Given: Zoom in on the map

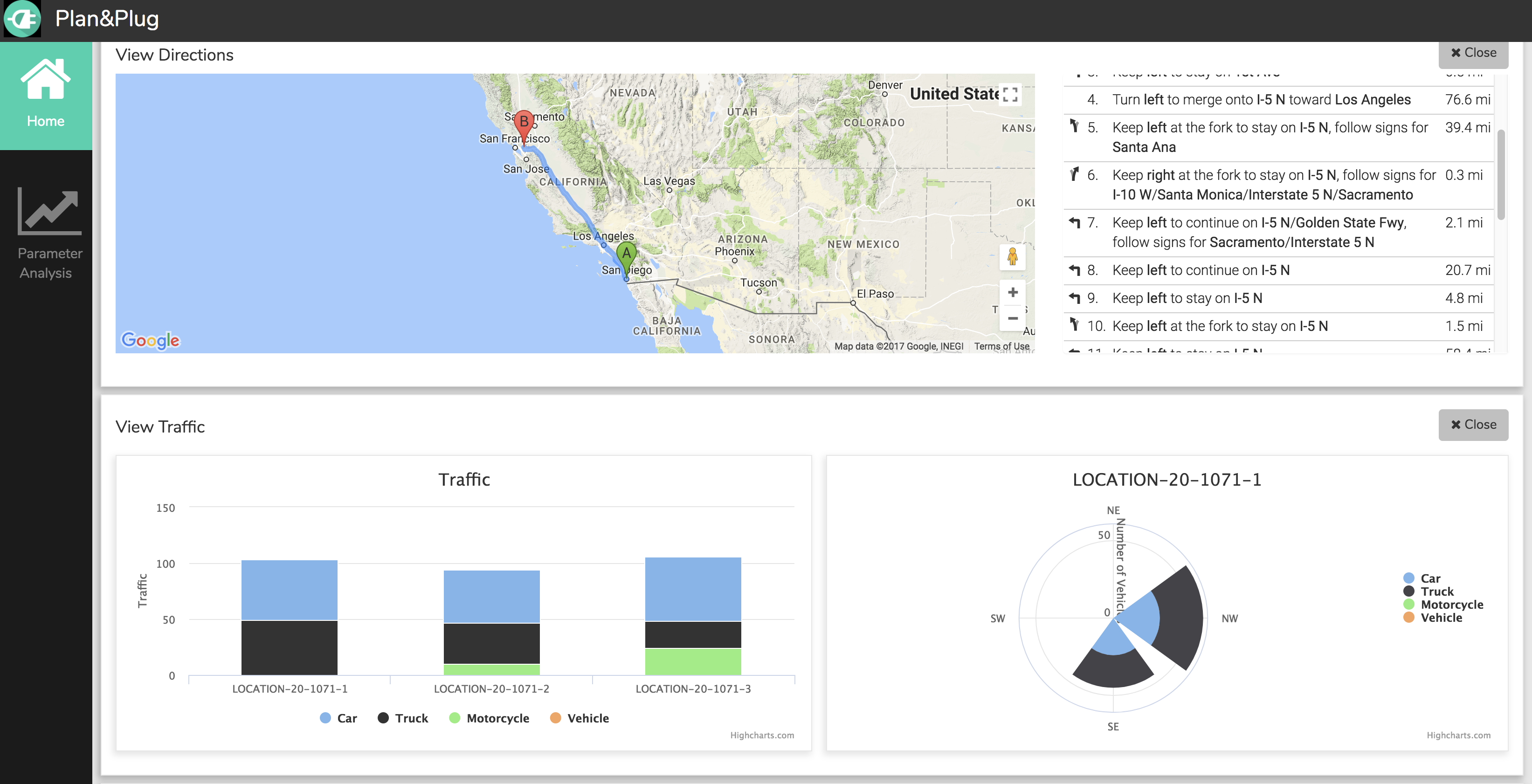Looking at the screenshot, I should click(x=1012, y=292).
